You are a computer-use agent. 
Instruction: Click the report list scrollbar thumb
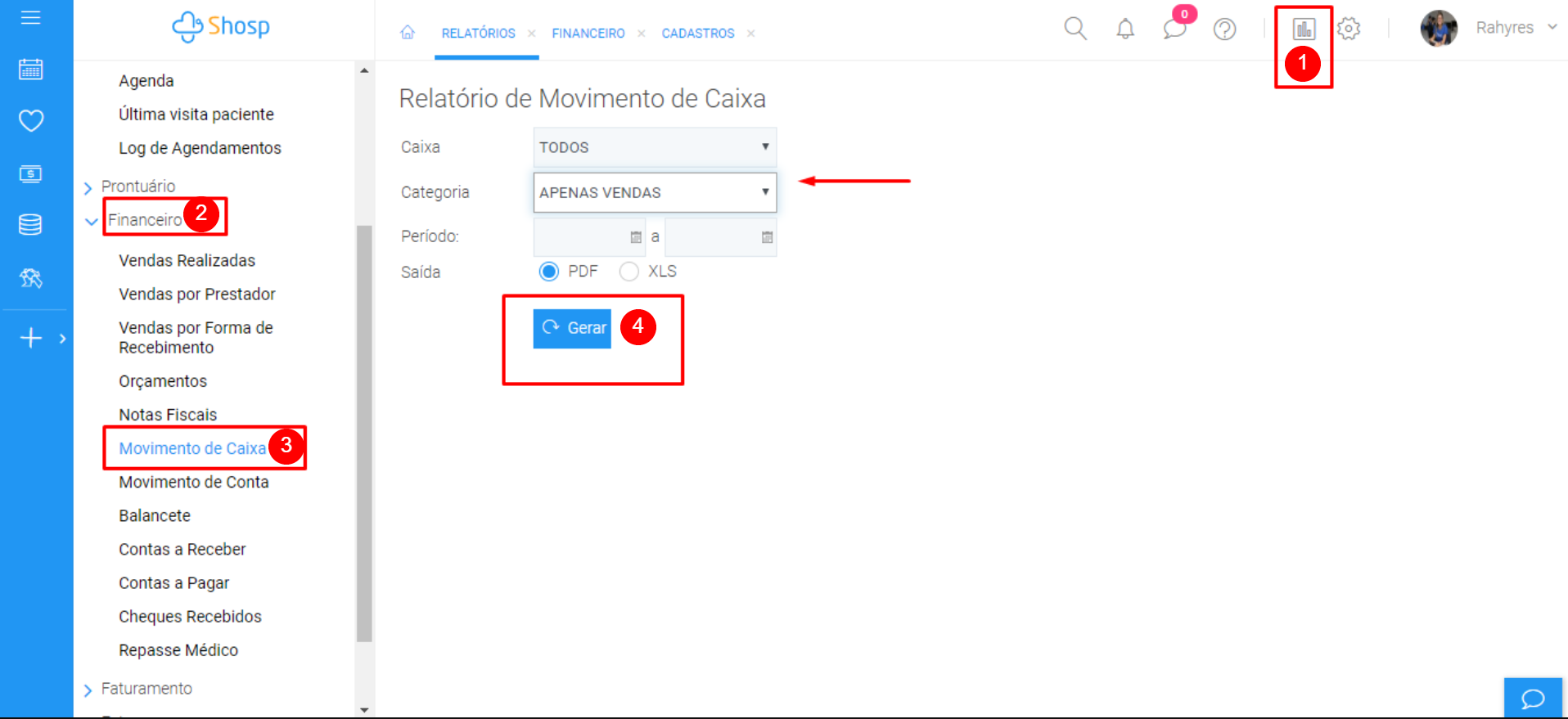point(364,434)
